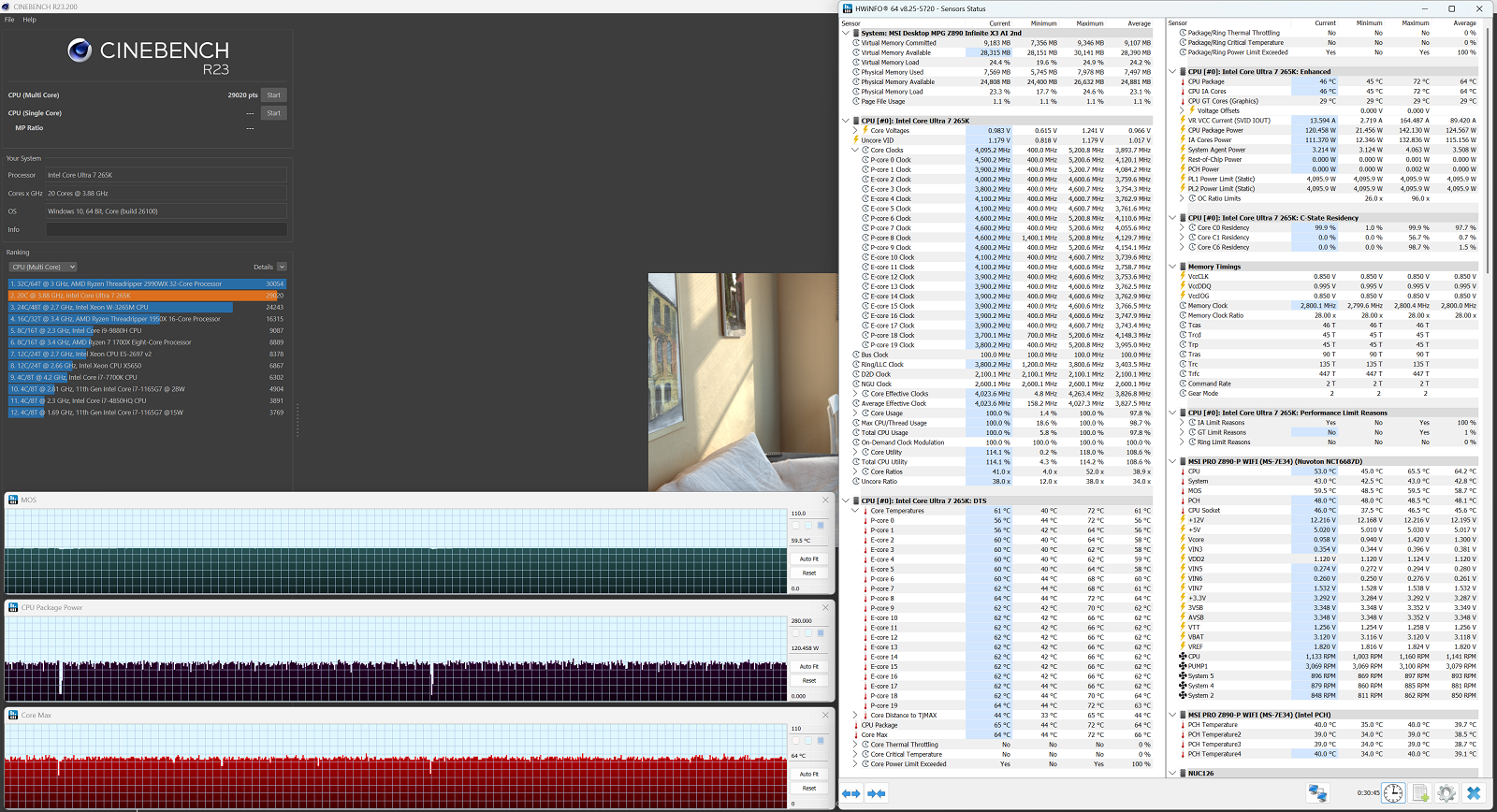The image size is (1497, 812).
Task: Click the lightning icon beside Uncore VID row
Action: click(x=856, y=140)
